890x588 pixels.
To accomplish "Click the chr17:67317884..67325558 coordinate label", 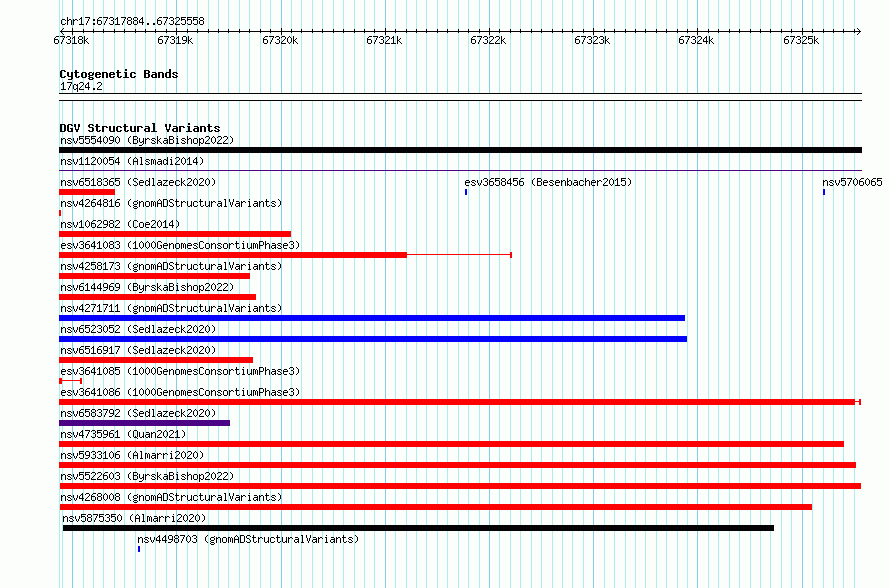I will 132,21.
